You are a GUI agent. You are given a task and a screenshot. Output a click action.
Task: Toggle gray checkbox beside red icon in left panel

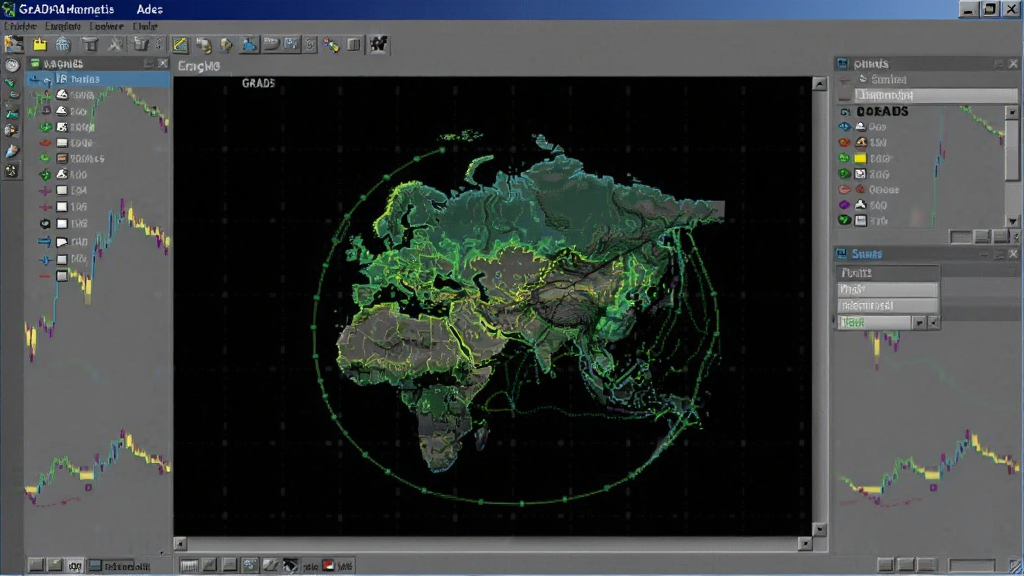tap(62, 142)
